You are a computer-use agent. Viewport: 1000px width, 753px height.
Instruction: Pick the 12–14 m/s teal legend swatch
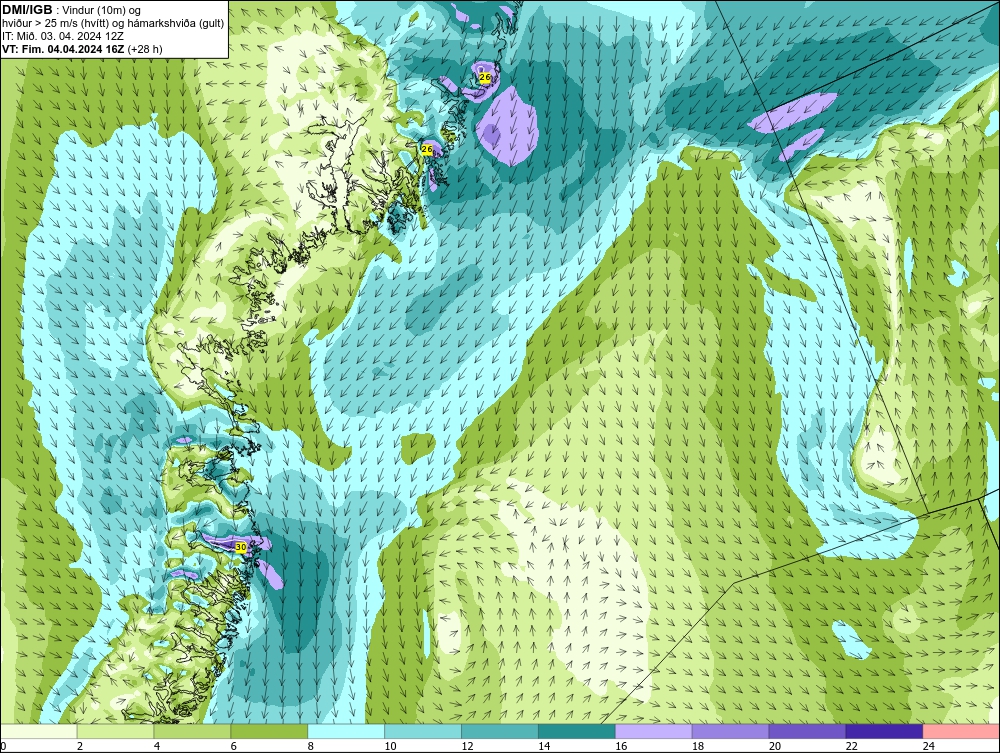pos(500,731)
